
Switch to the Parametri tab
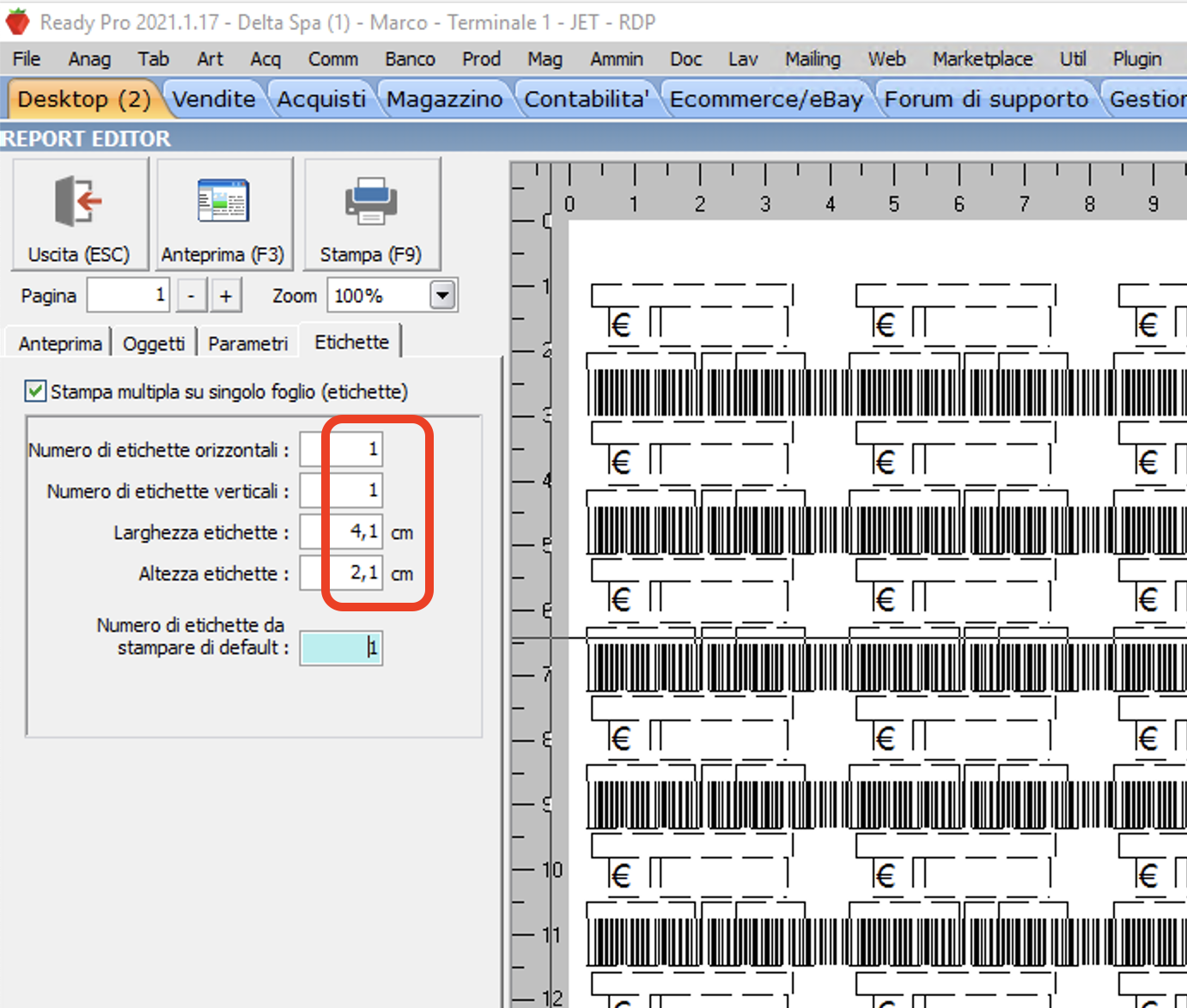[247, 343]
